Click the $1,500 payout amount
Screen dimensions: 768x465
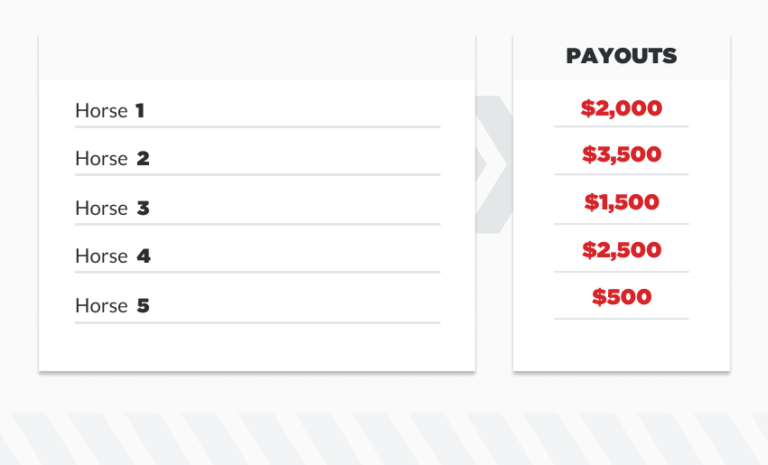pos(621,202)
